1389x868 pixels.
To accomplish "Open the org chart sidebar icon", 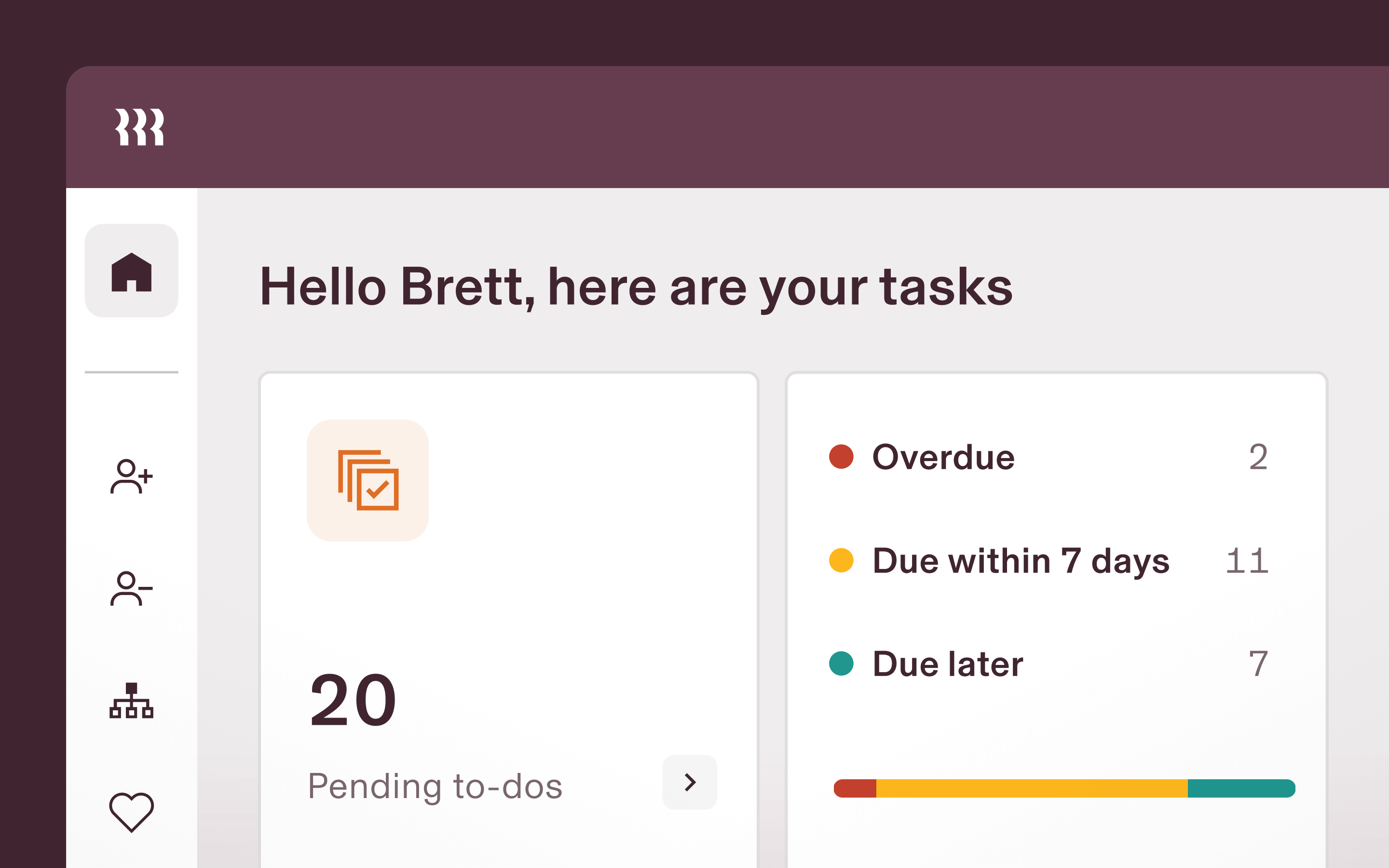I will [132, 700].
